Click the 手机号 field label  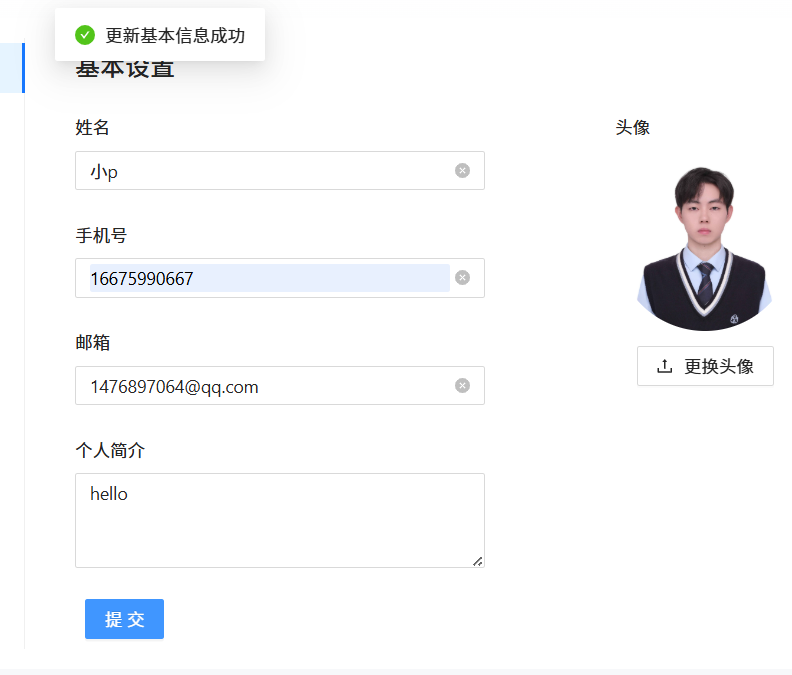[x=101, y=235]
